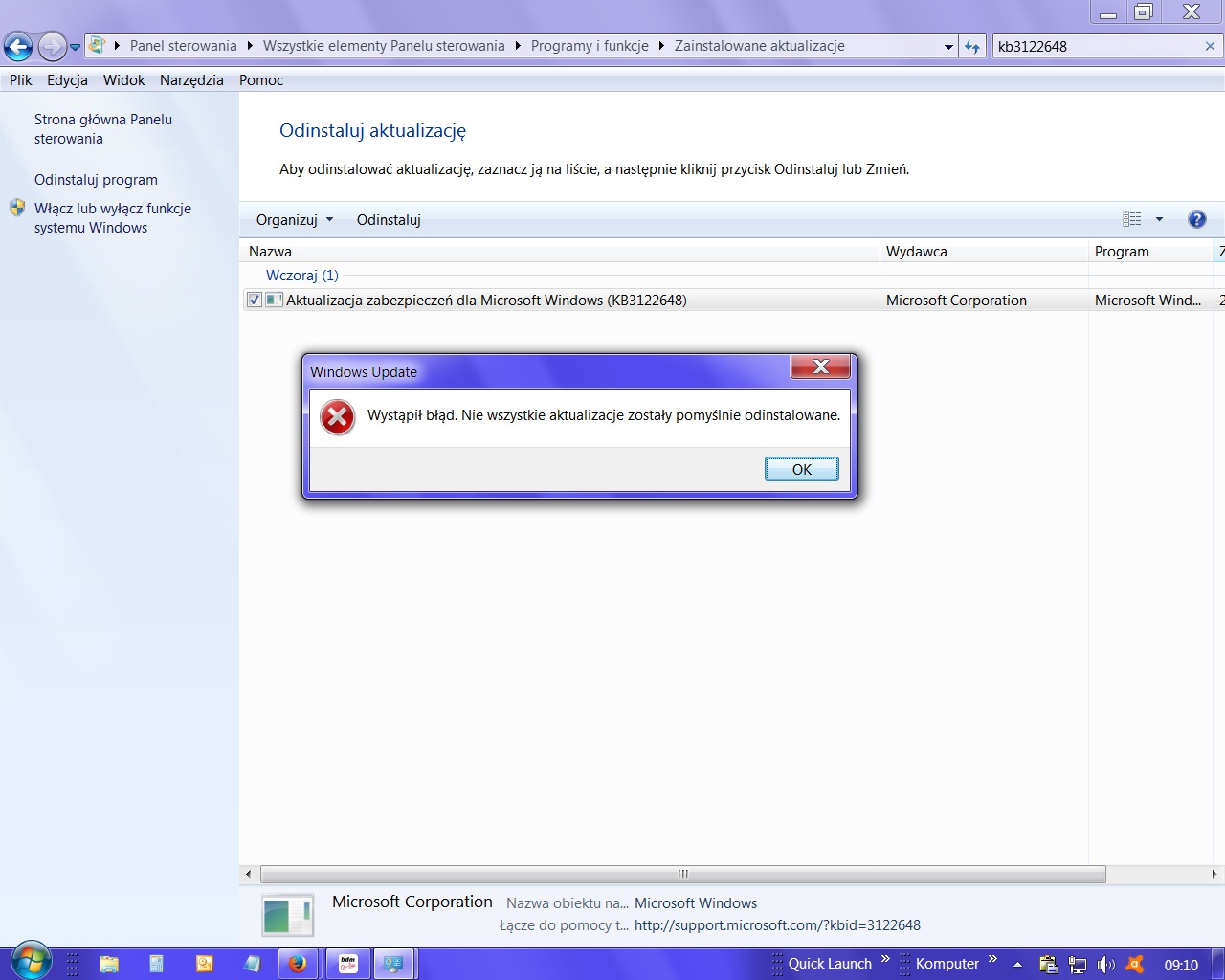Viewport: 1225px width, 980px height.
Task: Click the volume speaker tray icon
Action: 1106,964
